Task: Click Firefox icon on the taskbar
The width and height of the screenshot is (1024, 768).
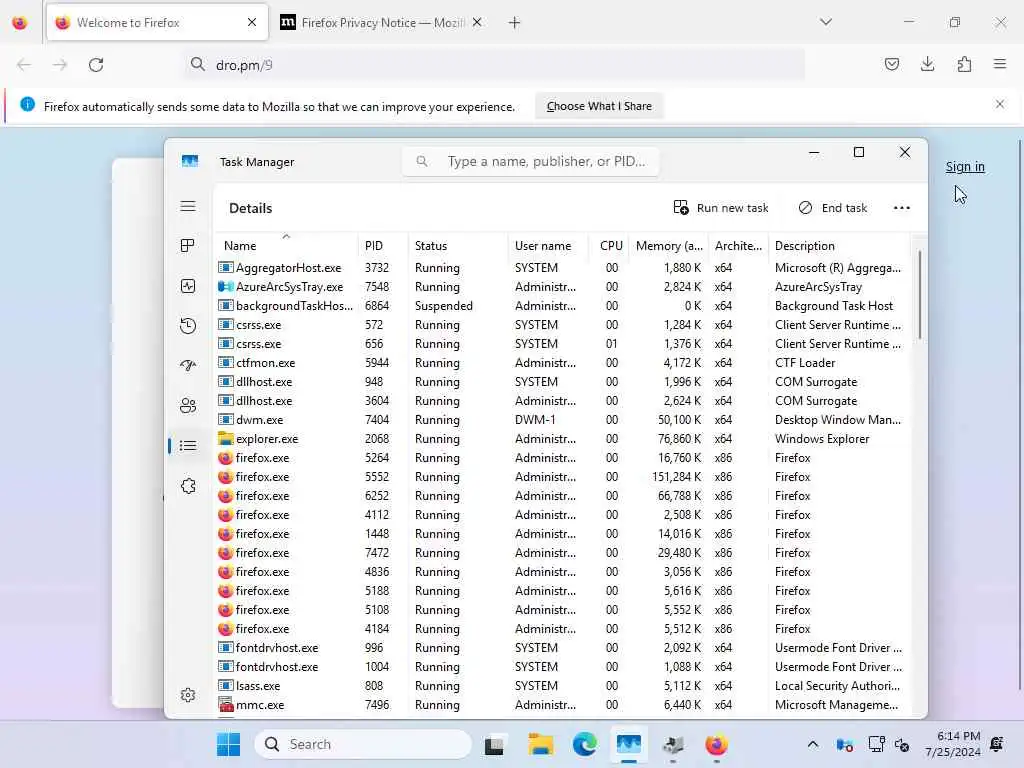Action: (x=716, y=744)
